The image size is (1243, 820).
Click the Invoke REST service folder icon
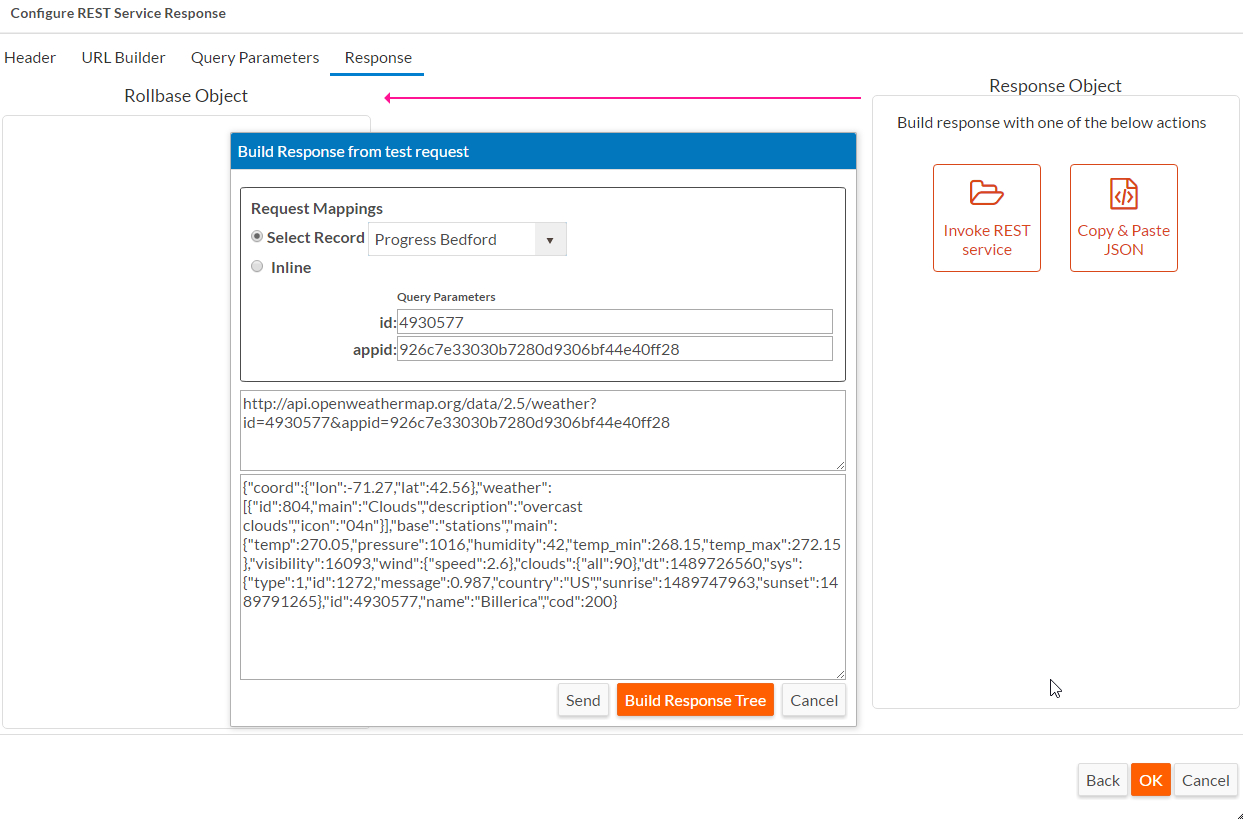(986, 193)
